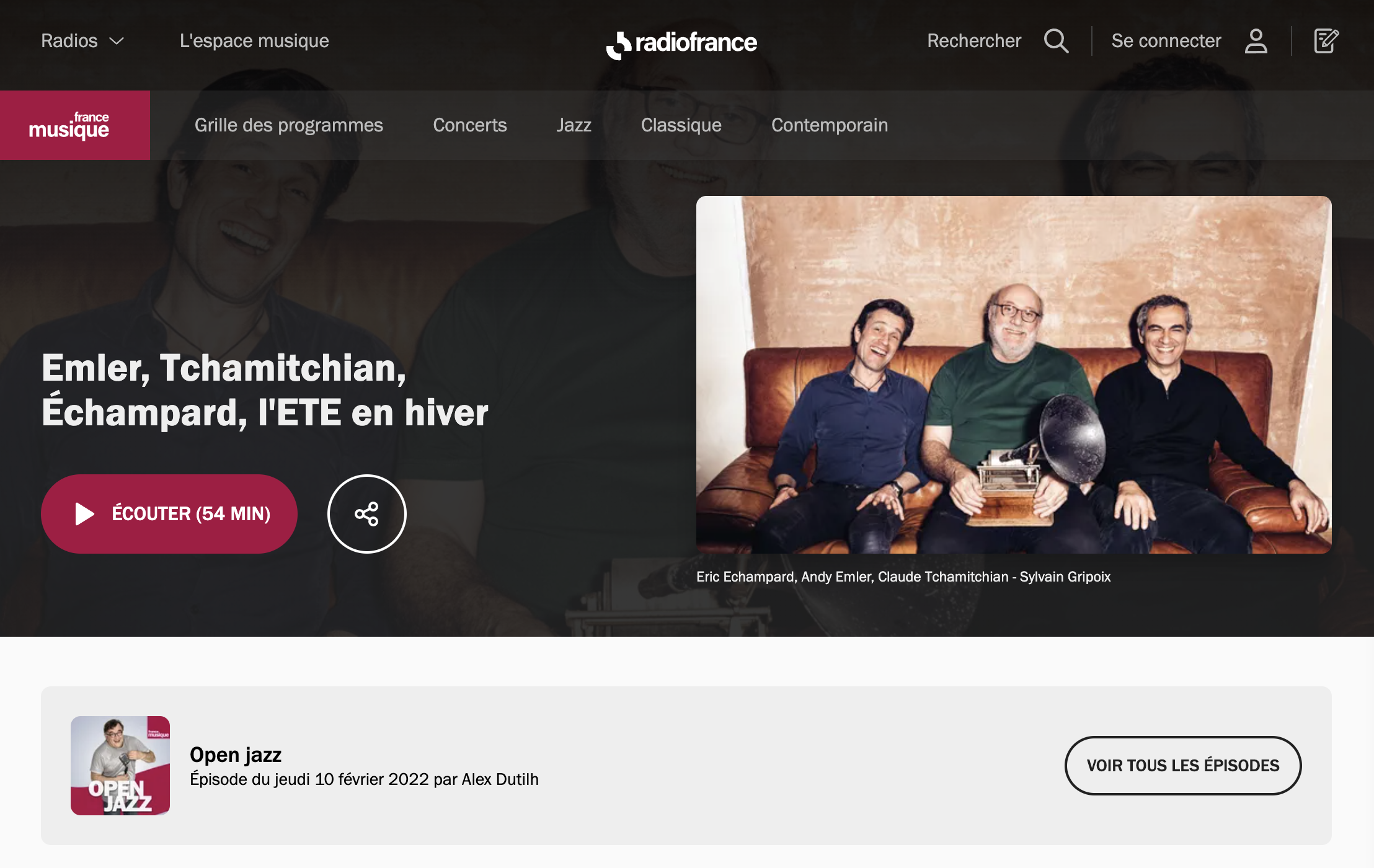1374x868 pixels.
Task: Click the Se connecter link
Action: click(x=1166, y=41)
